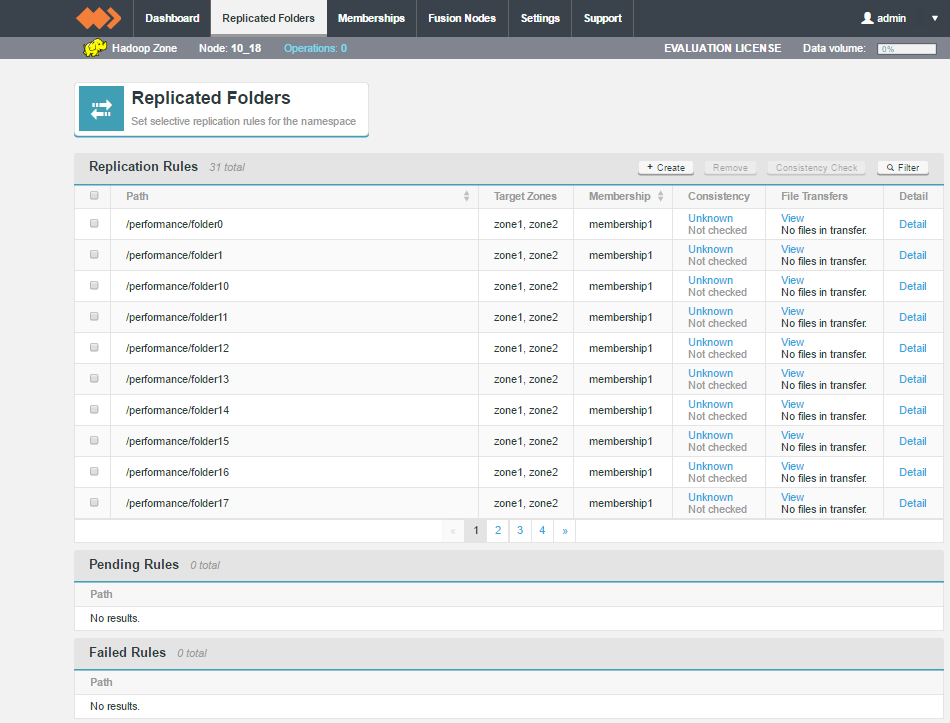950x723 pixels.
Task: Check the /performance/folder12 row checkbox
Action: tap(94, 347)
